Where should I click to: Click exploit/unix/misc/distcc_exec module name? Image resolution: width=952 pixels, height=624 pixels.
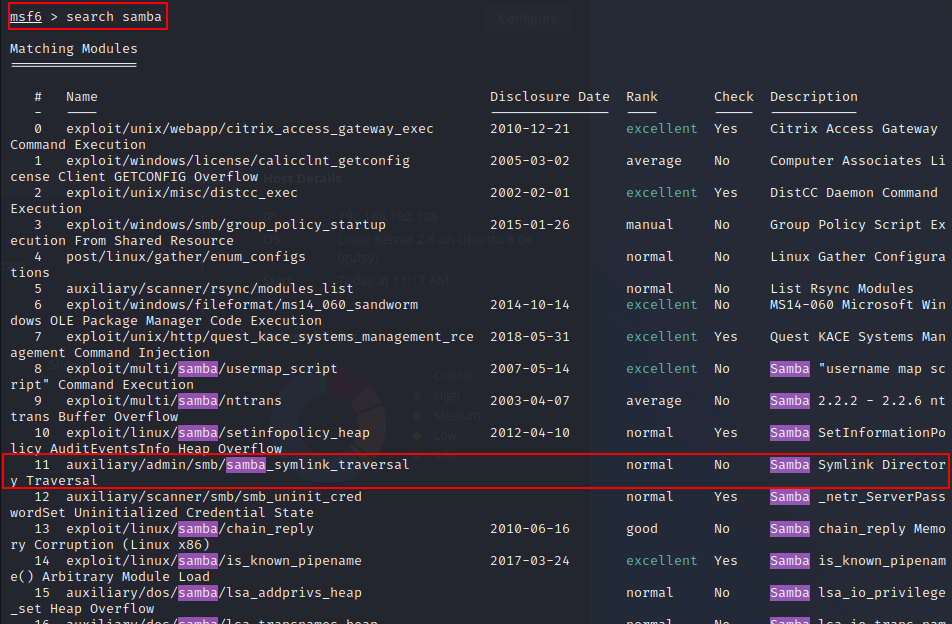[x=182, y=192]
